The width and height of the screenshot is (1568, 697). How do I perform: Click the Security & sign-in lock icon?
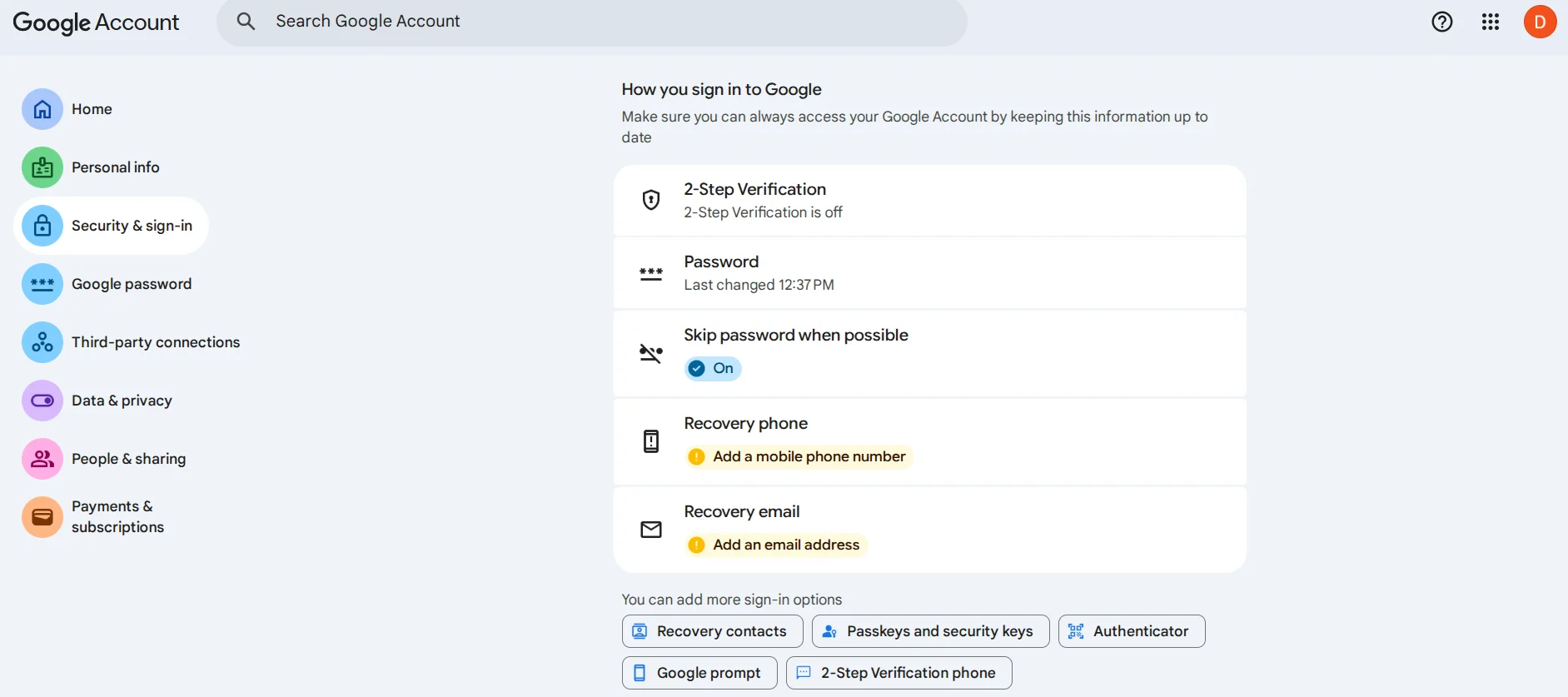42,226
